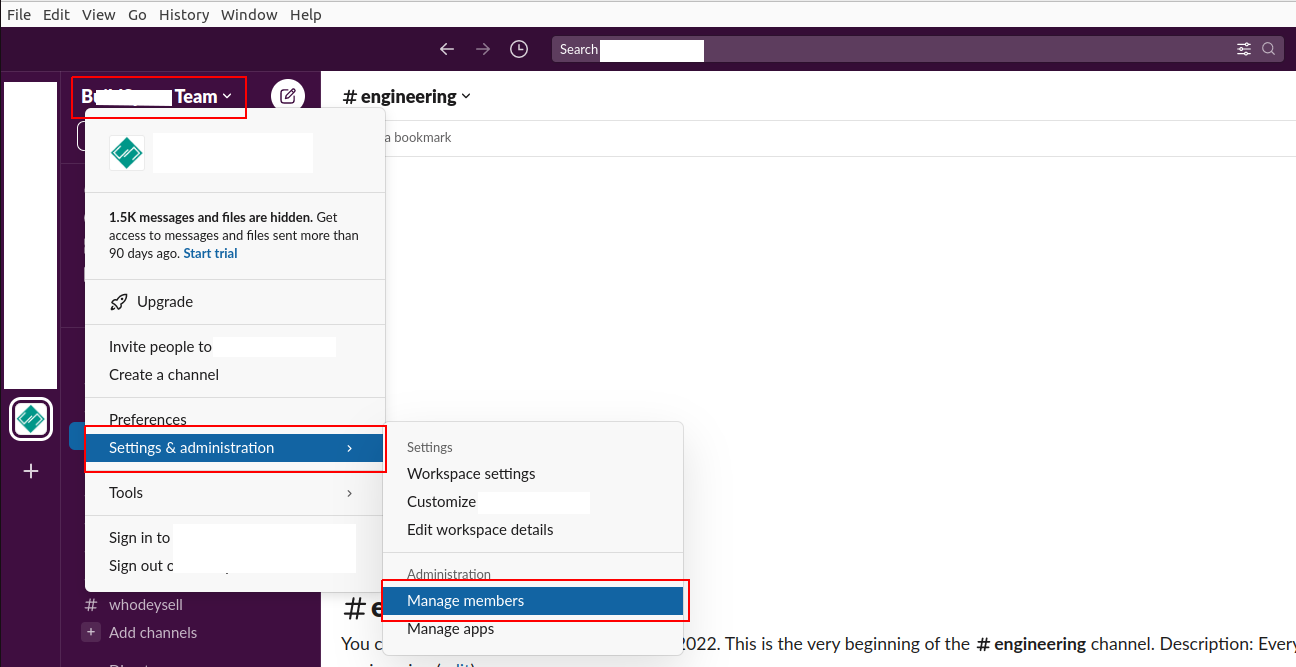1296x667 pixels.
Task: Add another workspace plus button
Action: pos(31,470)
